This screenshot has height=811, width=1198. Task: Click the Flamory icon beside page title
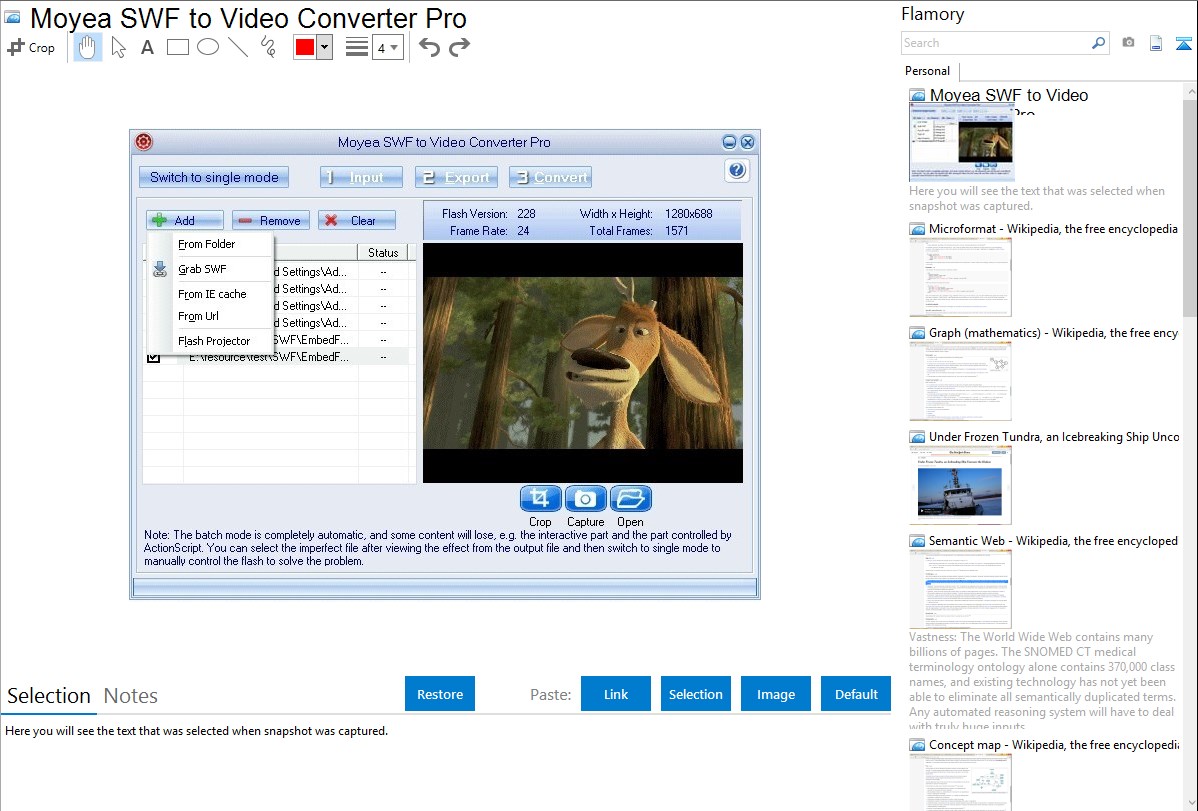pos(12,18)
